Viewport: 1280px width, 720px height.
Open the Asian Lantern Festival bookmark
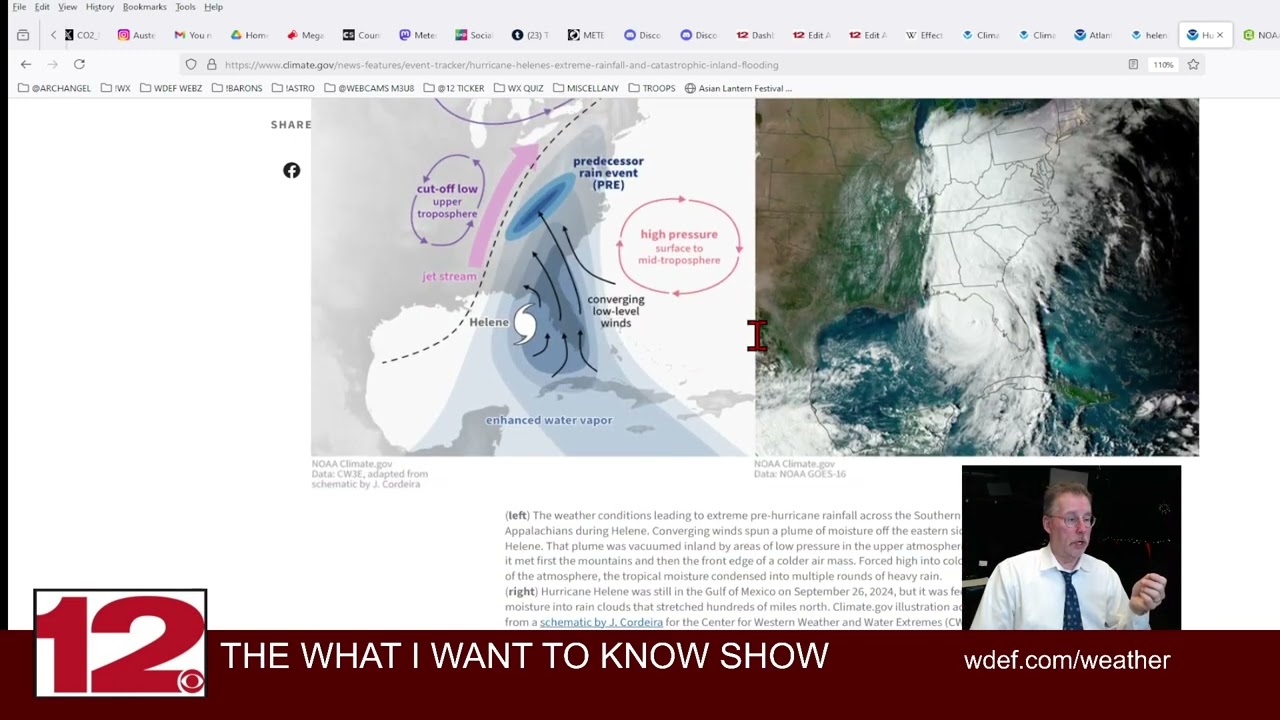point(738,88)
